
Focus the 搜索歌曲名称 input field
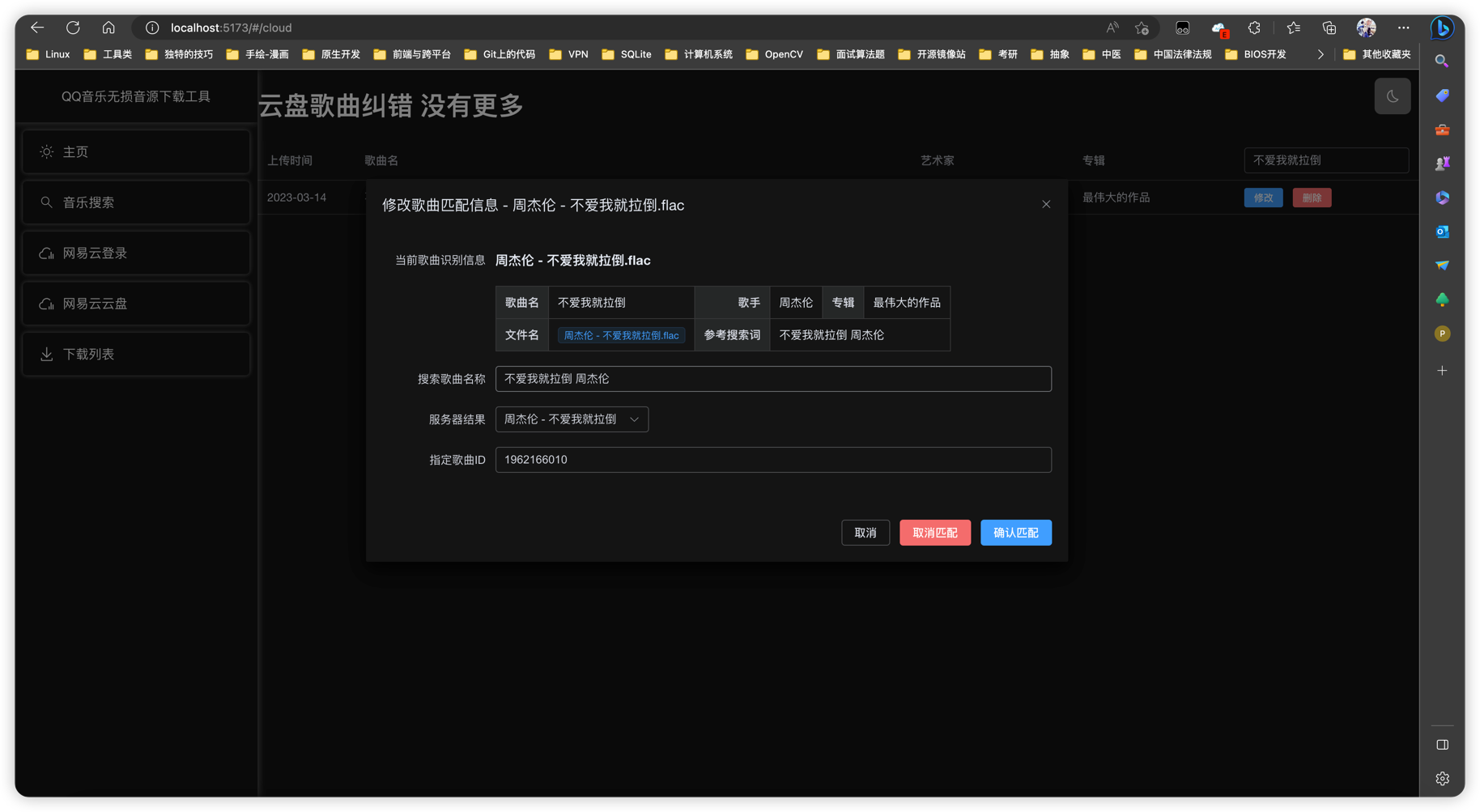pyautogui.click(x=773, y=379)
